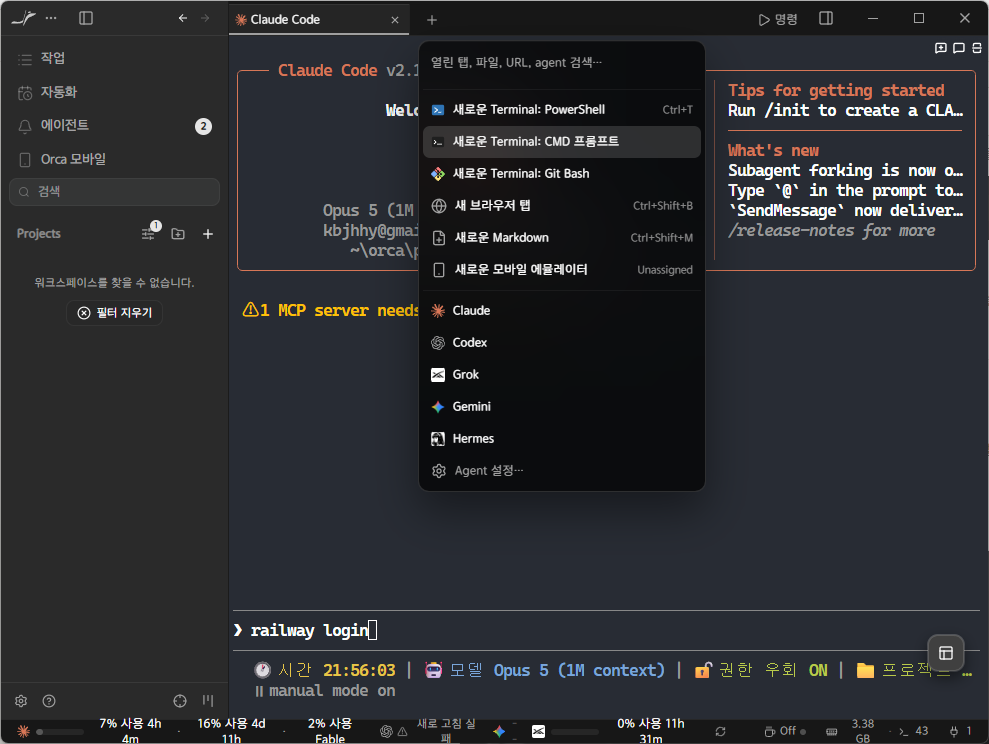
Task: Click the vertical bars icon in sidebar footer
Action: 208,700
